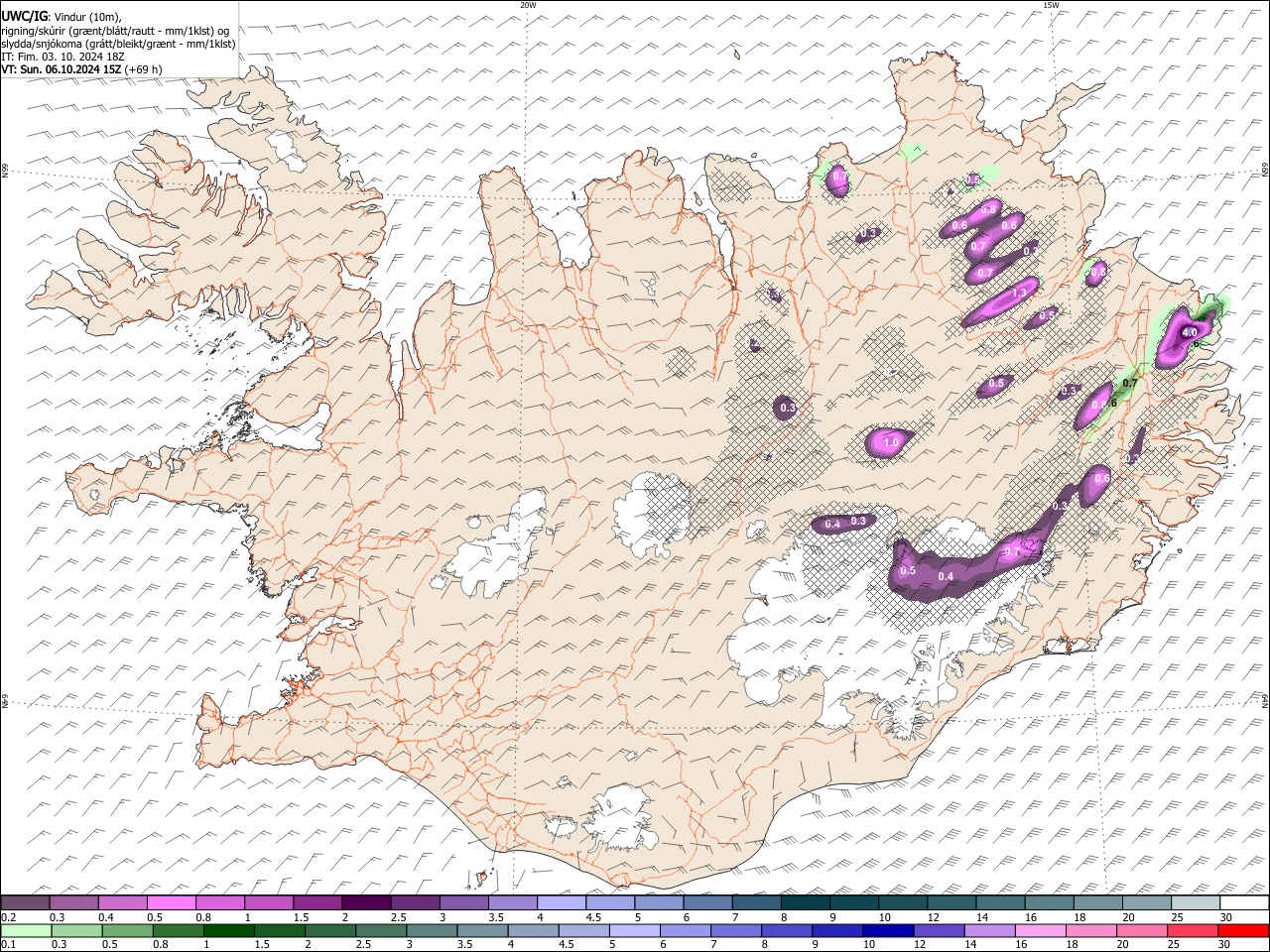Click the 'UWC/IG: Vindur (10m)' title text
This screenshot has height=952, width=1270.
tap(62, 17)
